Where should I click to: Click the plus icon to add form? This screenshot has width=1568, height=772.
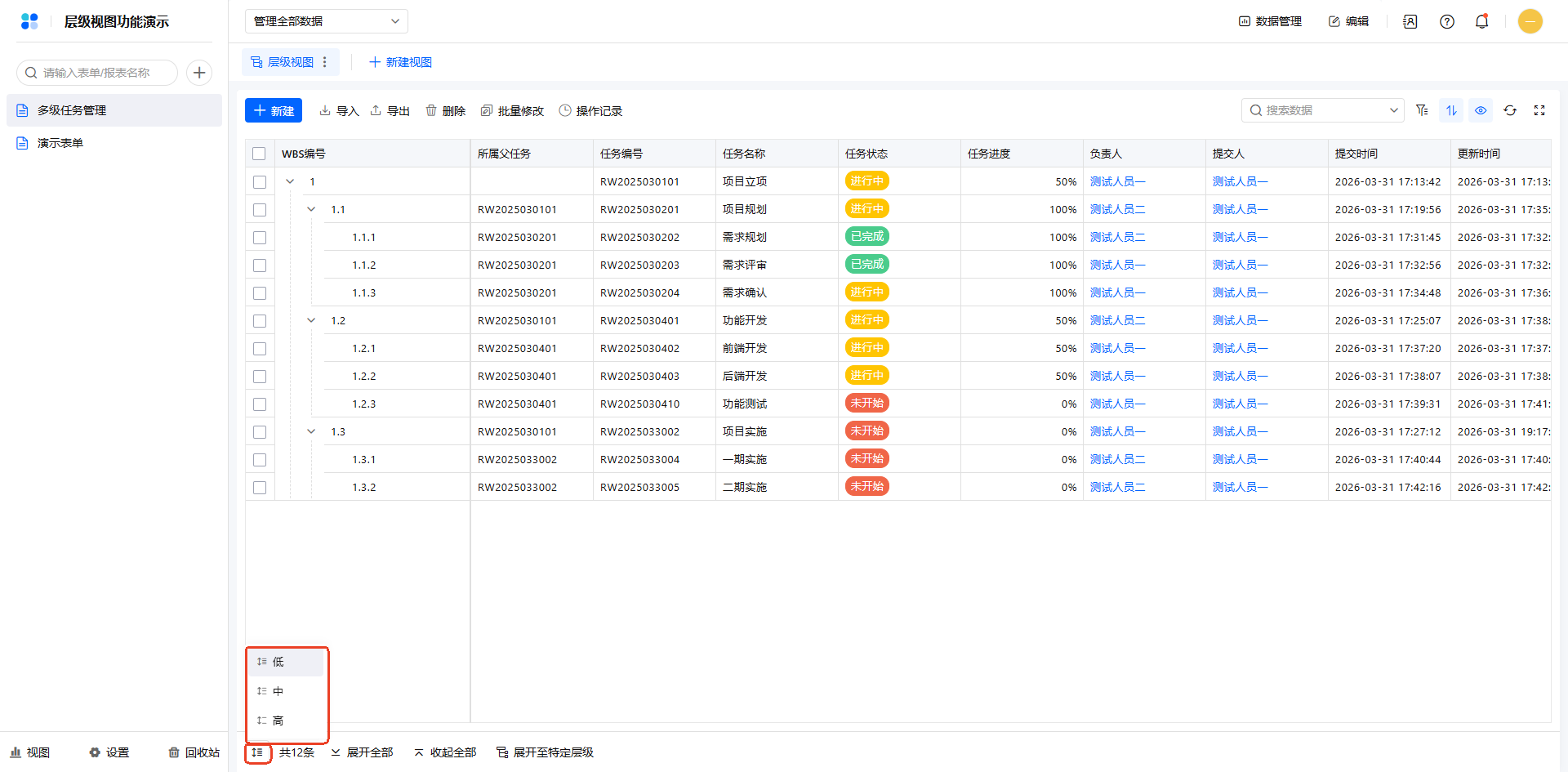(199, 73)
